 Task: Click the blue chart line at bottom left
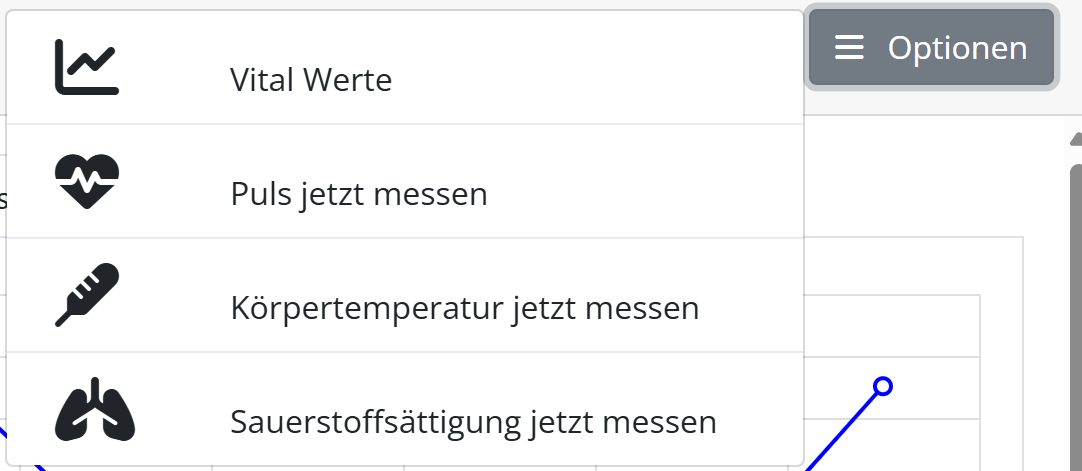pos(5,438)
